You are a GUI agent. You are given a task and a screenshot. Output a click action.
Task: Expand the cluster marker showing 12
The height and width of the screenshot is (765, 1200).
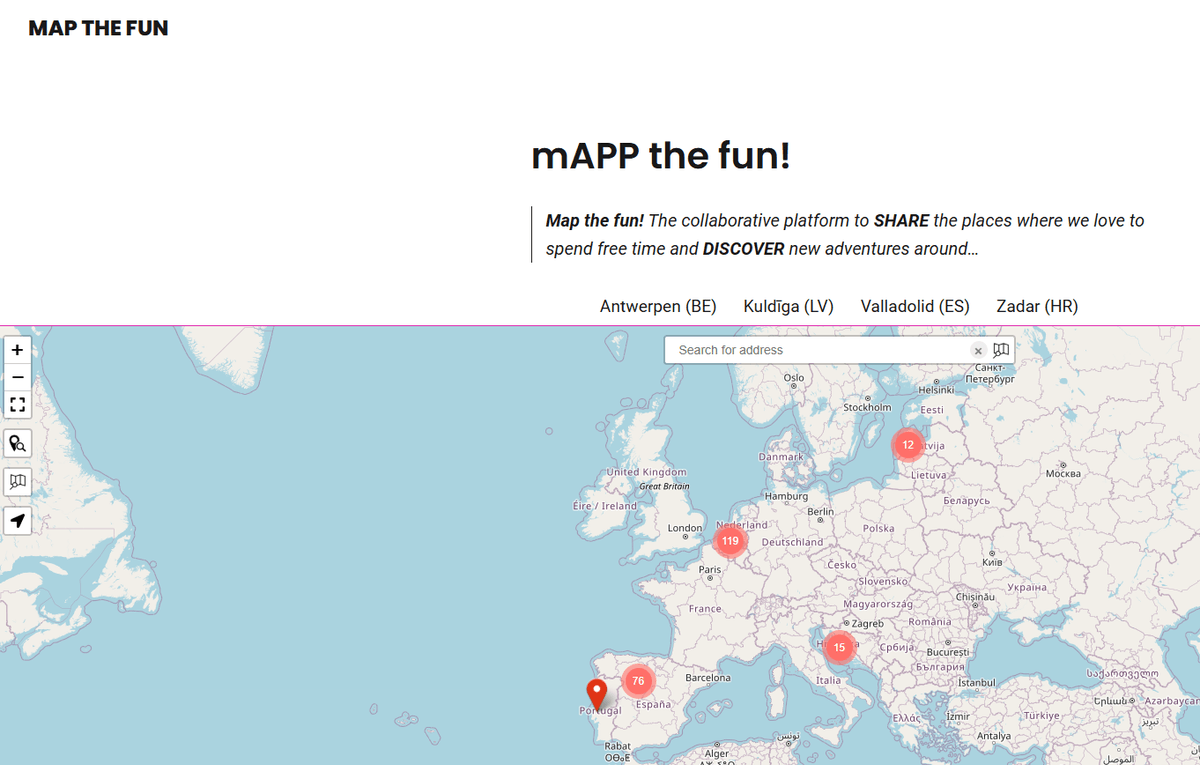click(x=908, y=444)
